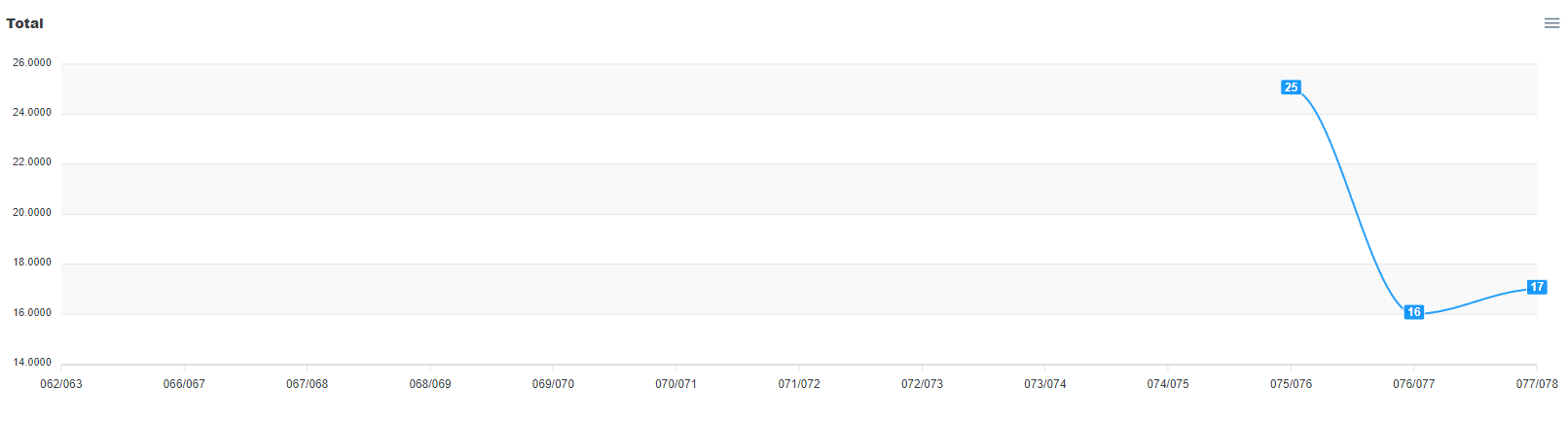The image size is (1568, 425).
Task: Click the data point labeled 17
Action: (x=1537, y=287)
